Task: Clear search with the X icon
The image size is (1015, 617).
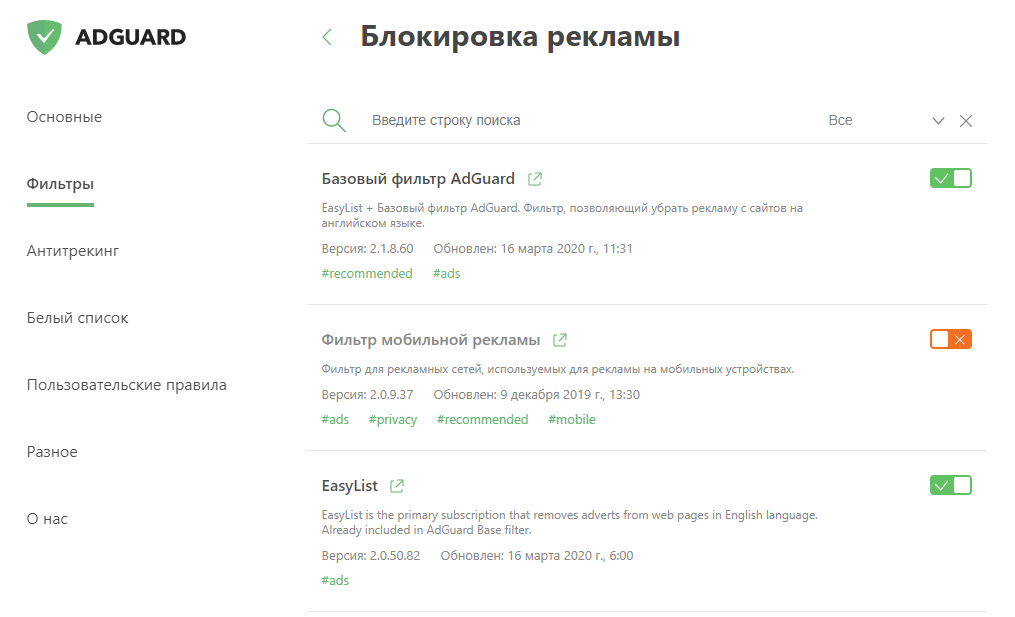Action: [x=966, y=121]
